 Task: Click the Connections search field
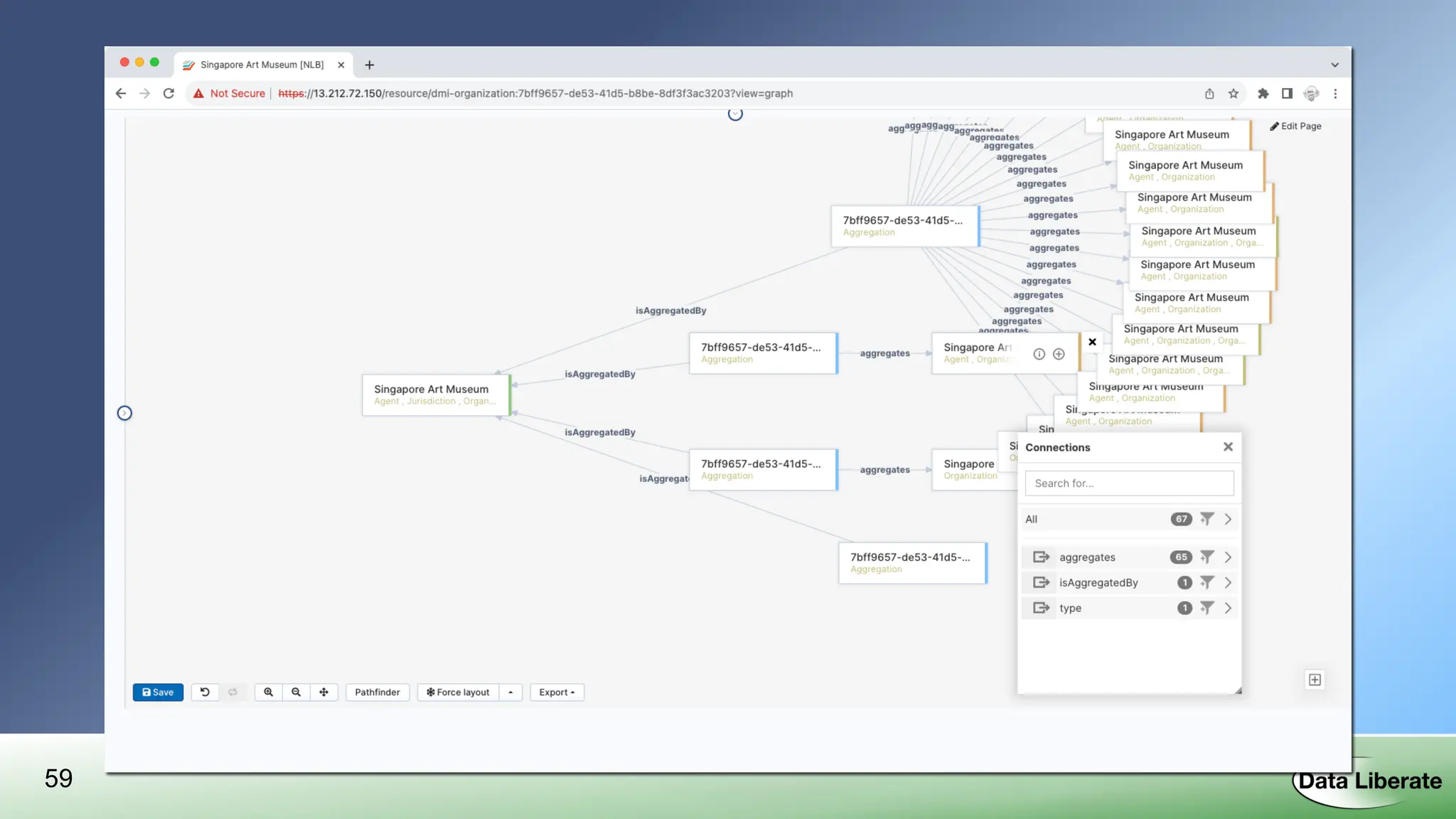[x=1129, y=483]
